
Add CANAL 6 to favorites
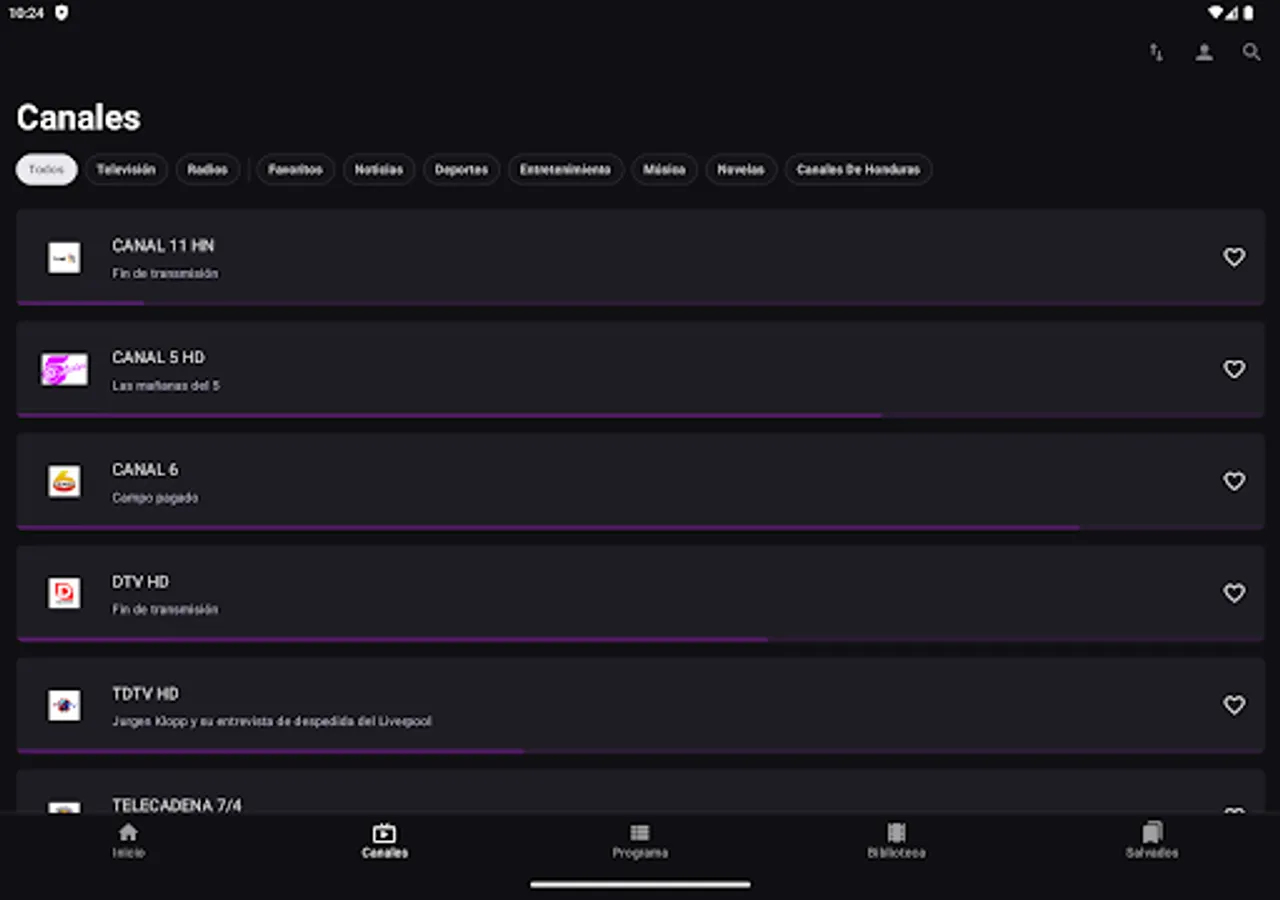(x=1234, y=481)
